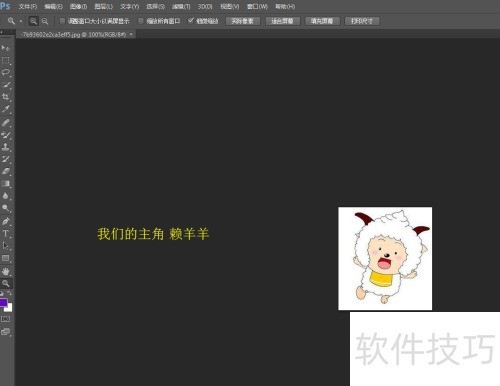
Task: Open the 文件(F) menu
Action: pos(28,7)
